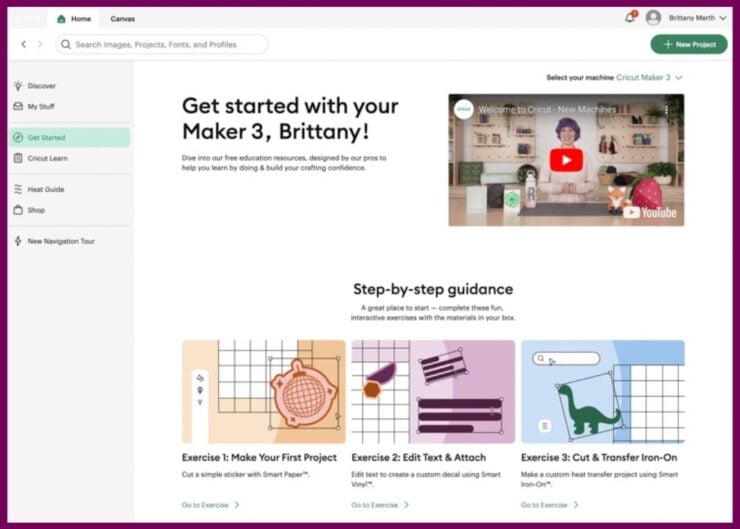
Task: Click the Cricut channel logo on video
Action: point(463,109)
